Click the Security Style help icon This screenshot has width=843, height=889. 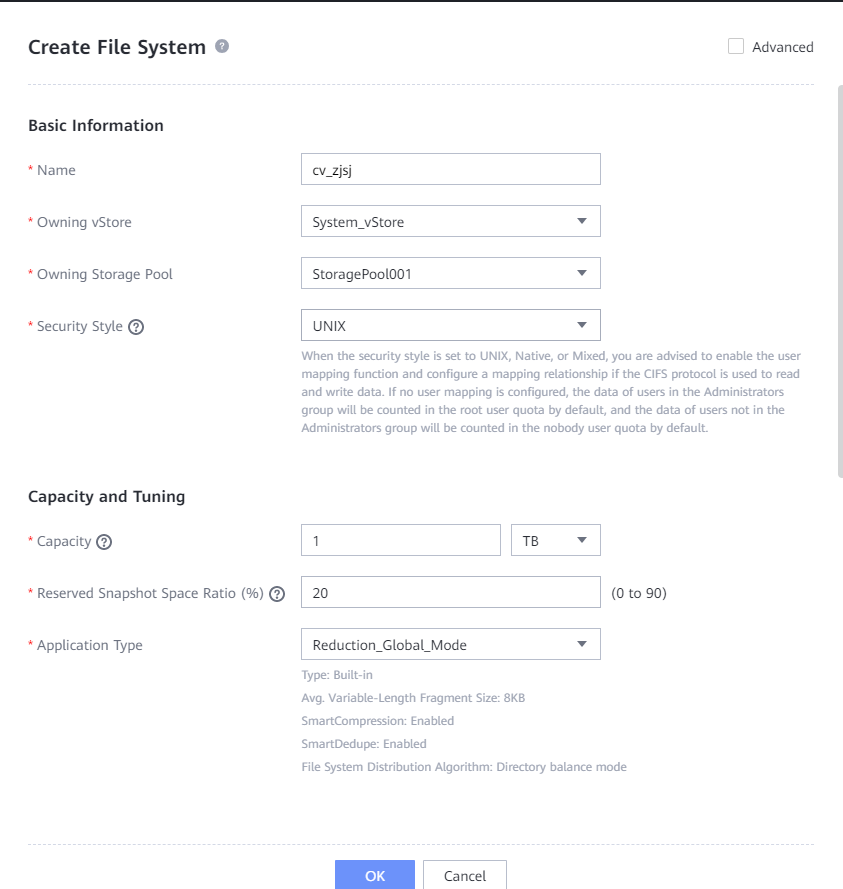pyautogui.click(x=137, y=327)
